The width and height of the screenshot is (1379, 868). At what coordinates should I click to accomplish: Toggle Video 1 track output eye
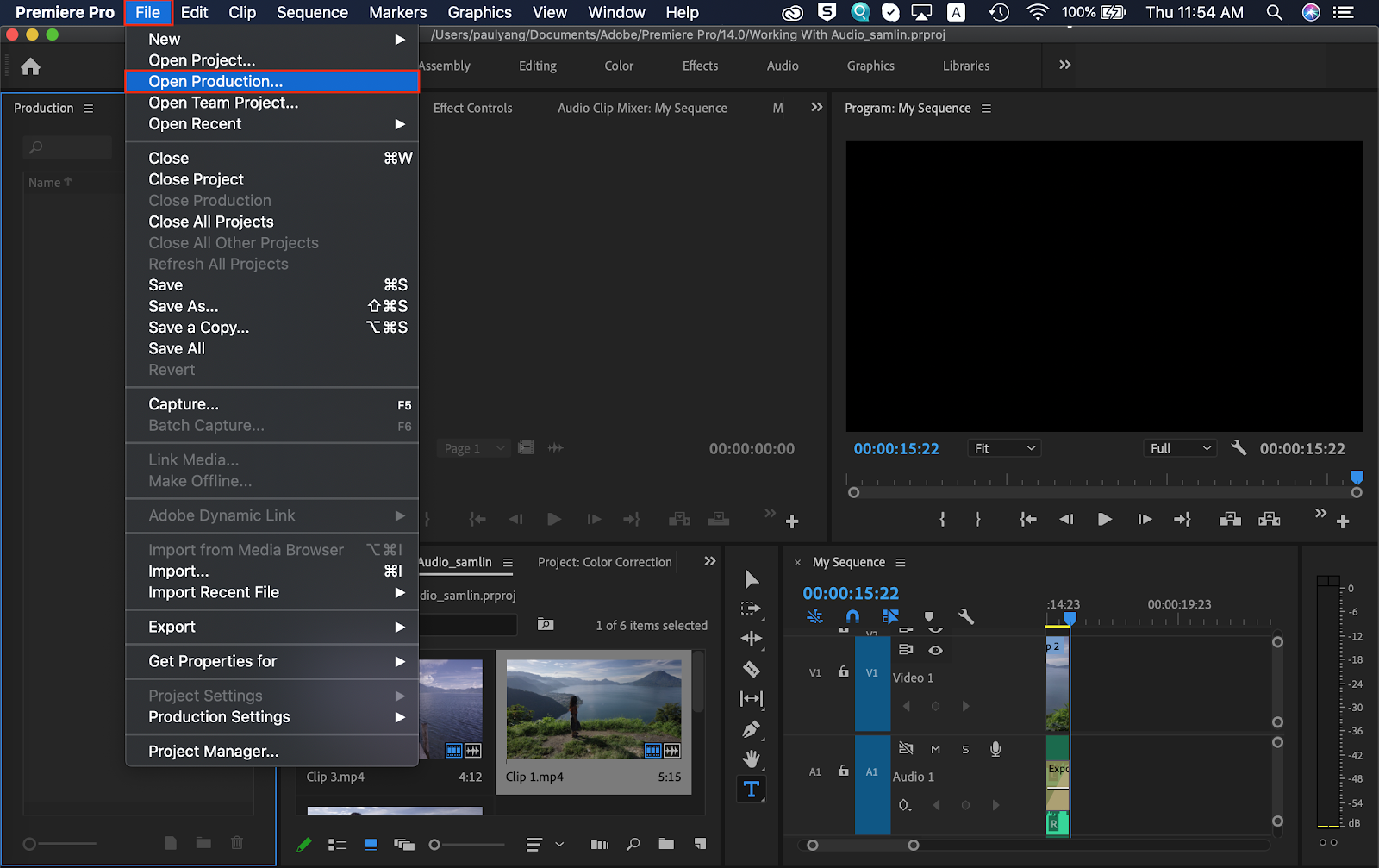coord(935,650)
